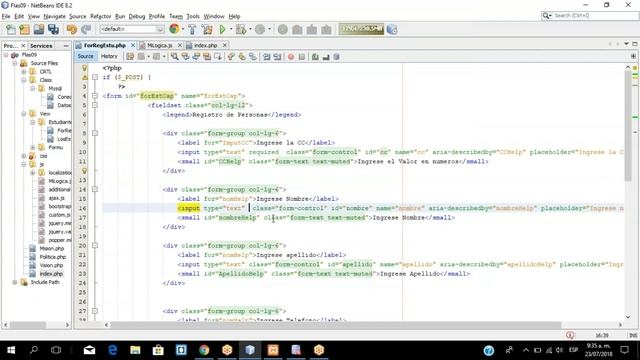This screenshot has height=360, width=640.
Task: Click the horizontal editor scrollbar thumb
Action: click(x=336, y=325)
